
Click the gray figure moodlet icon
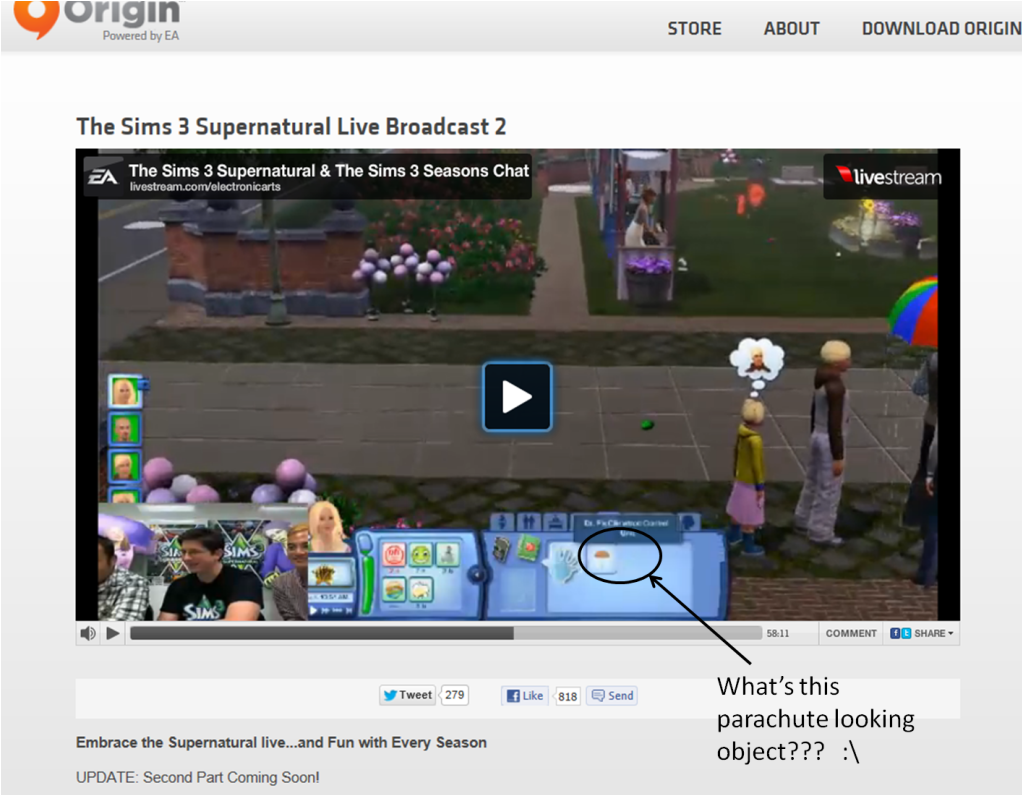pyautogui.click(x=448, y=555)
